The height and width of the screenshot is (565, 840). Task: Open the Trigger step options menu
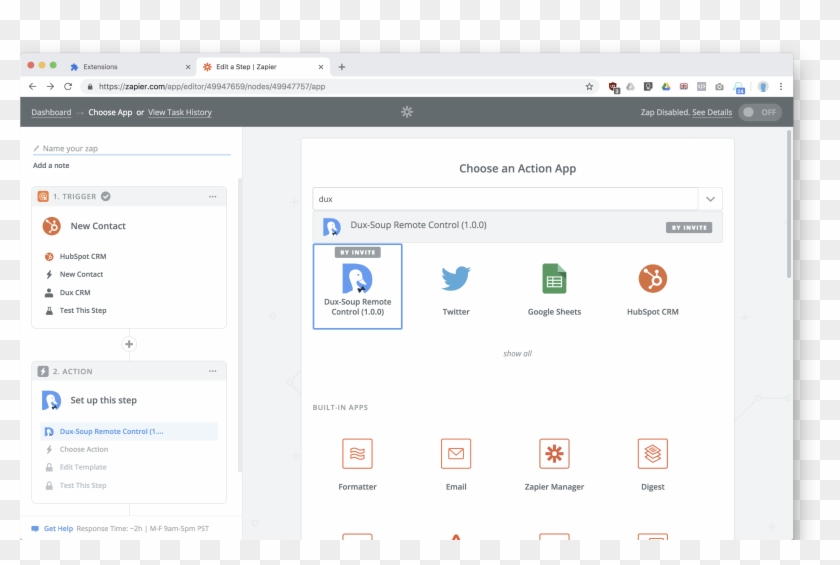212,197
